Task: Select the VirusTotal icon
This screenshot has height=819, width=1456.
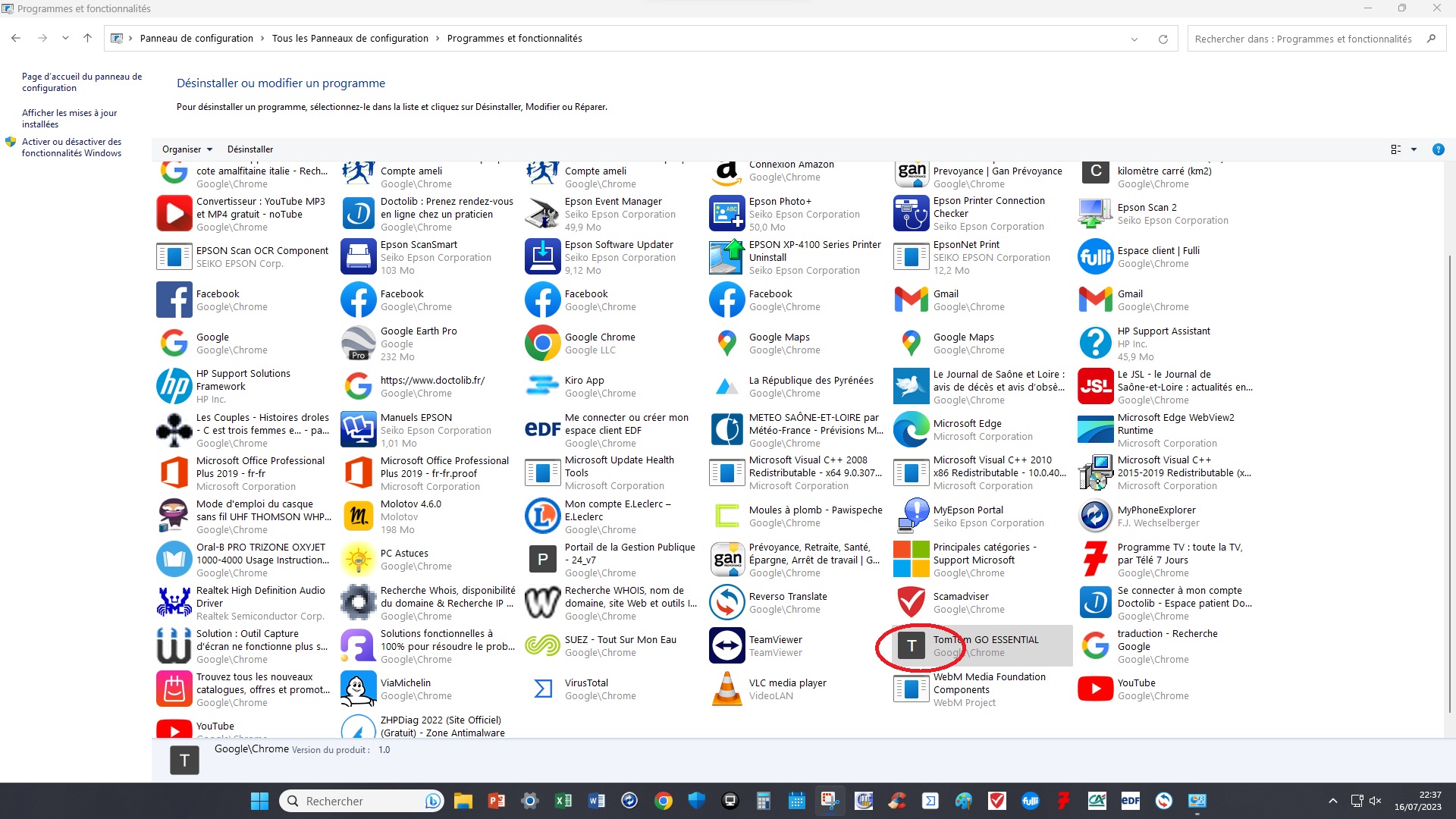Action: (543, 689)
